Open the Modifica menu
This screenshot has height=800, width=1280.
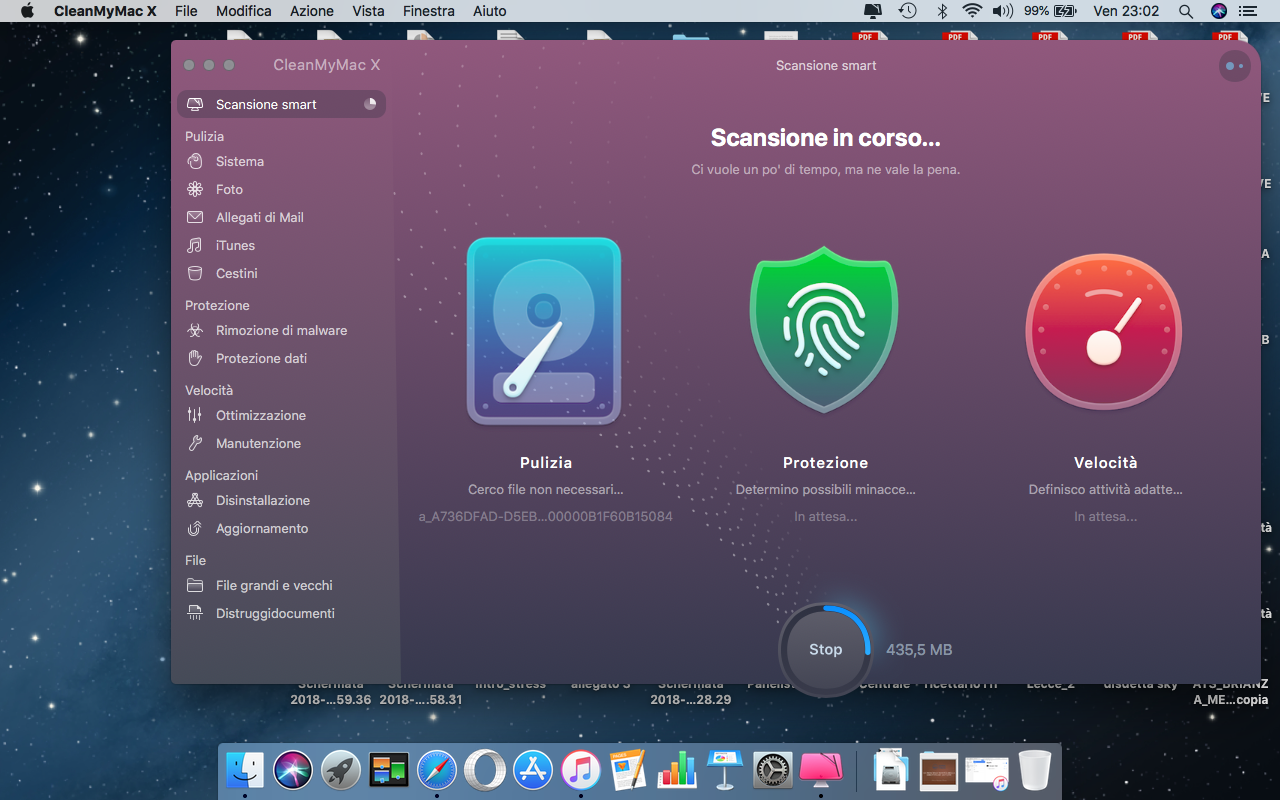coord(244,11)
